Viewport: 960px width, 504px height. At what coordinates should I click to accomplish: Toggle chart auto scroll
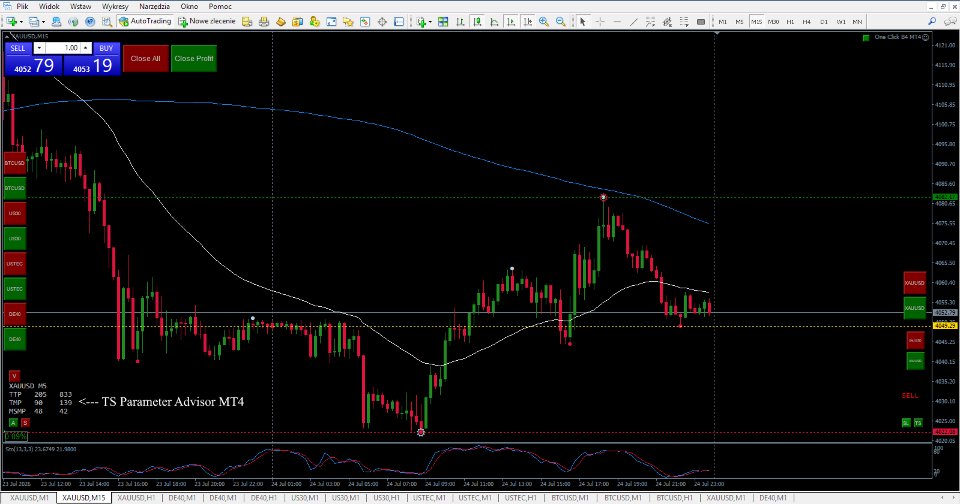click(x=510, y=21)
